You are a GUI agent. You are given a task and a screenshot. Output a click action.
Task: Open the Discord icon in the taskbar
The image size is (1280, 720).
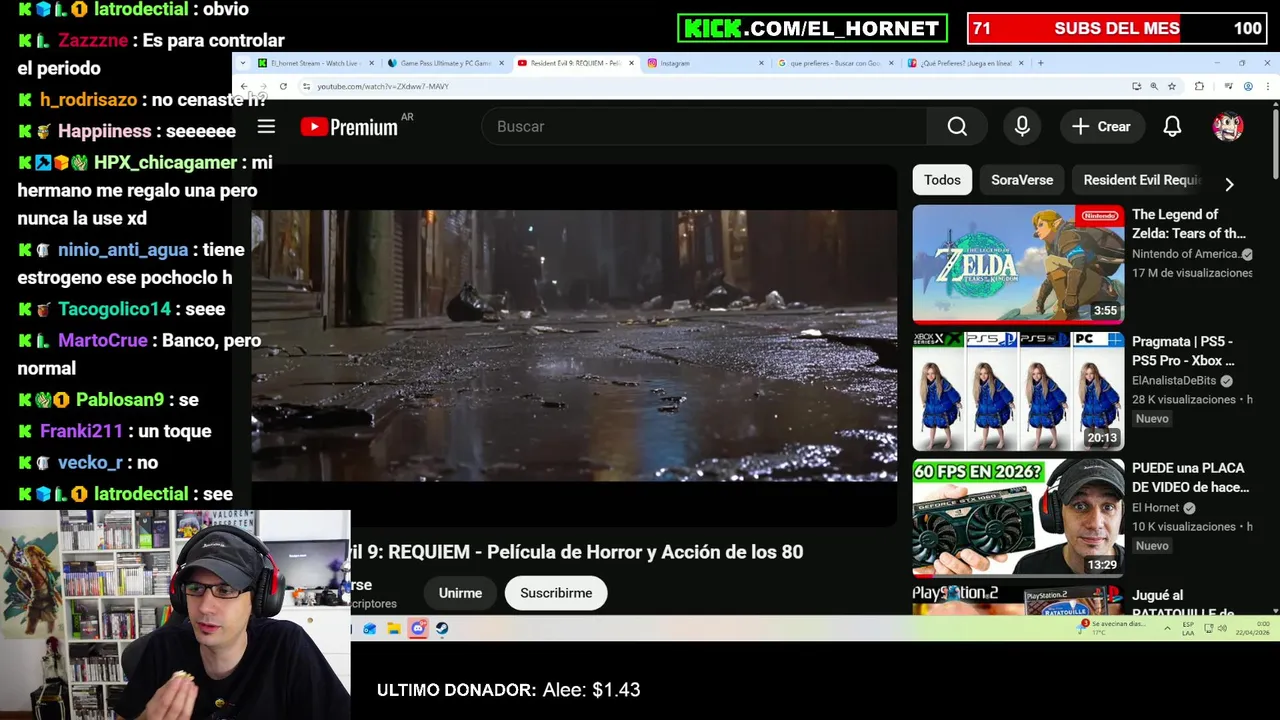[418, 629]
